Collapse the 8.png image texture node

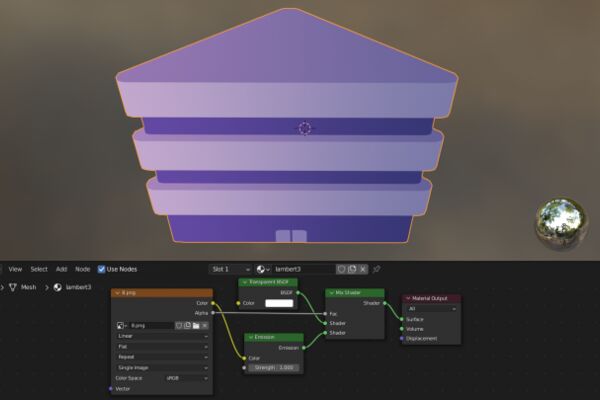tap(117, 293)
